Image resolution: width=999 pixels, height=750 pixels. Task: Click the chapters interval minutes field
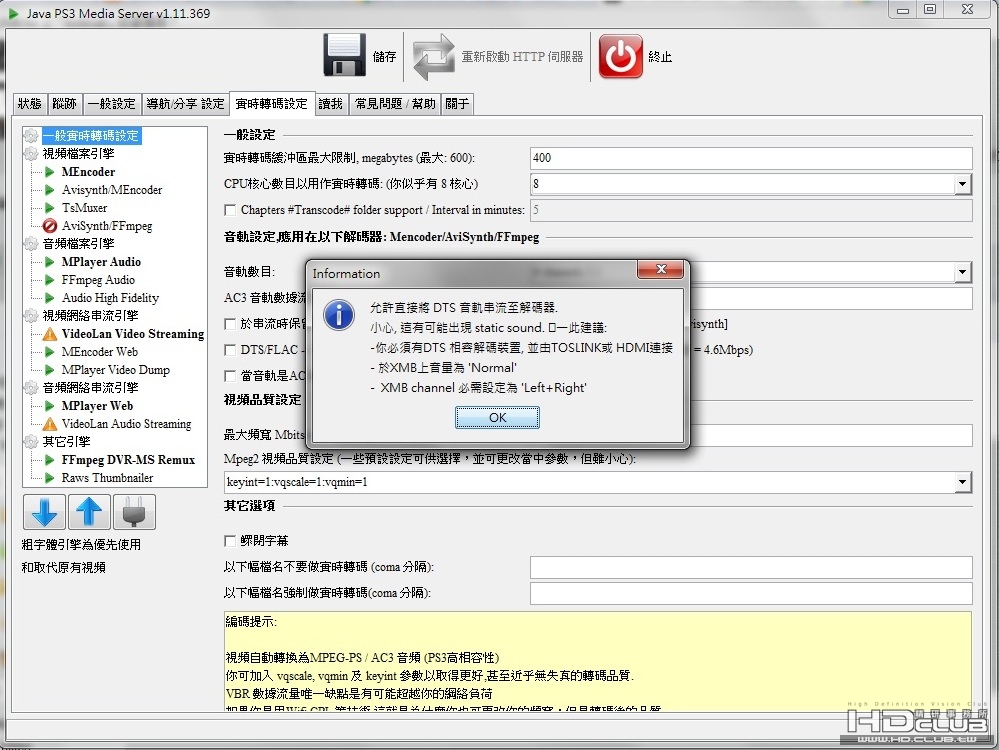pos(751,210)
